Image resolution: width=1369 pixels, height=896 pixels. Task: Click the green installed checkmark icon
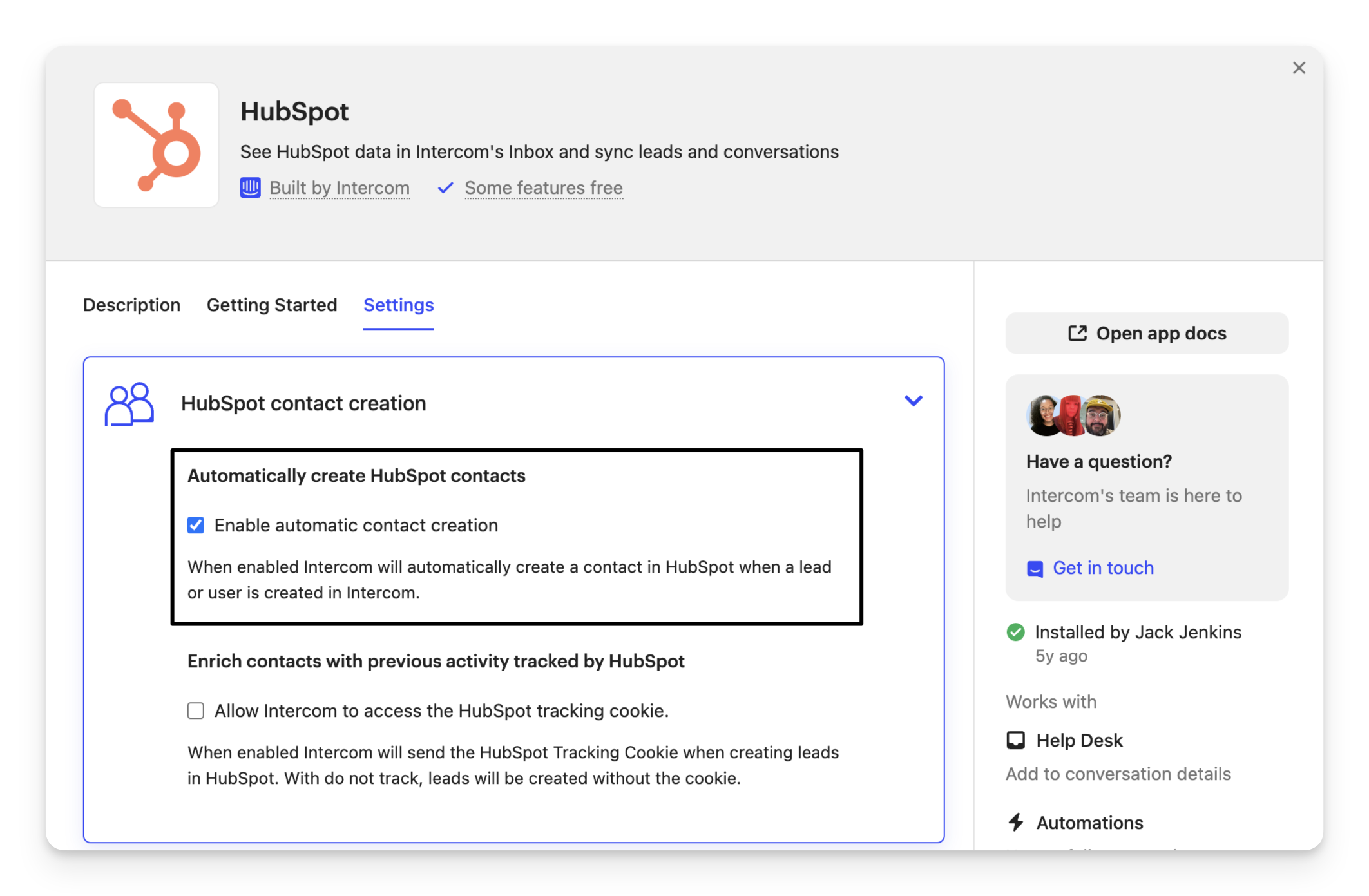tap(1016, 633)
